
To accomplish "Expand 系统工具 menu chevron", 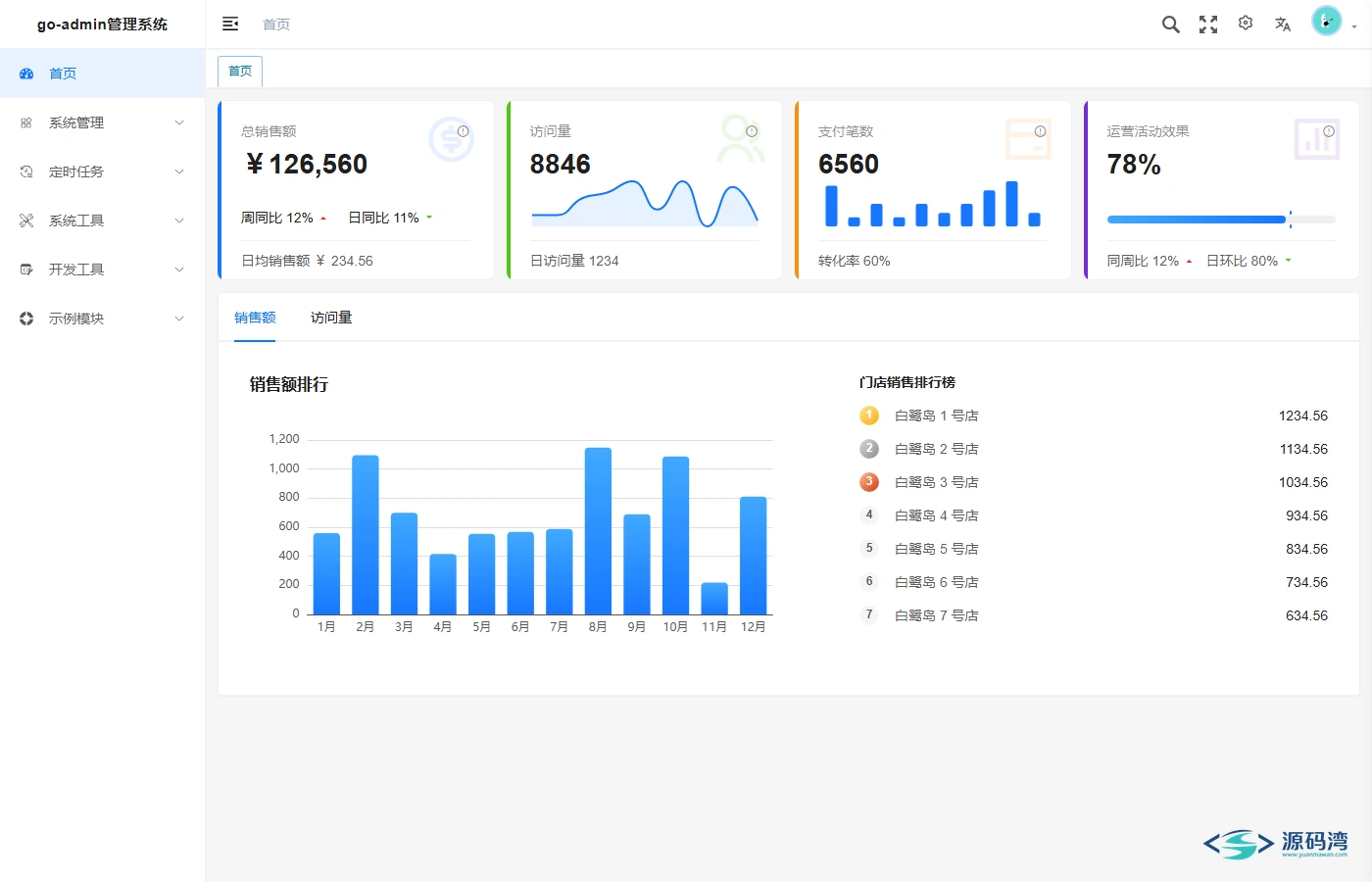I will coord(179,220).
